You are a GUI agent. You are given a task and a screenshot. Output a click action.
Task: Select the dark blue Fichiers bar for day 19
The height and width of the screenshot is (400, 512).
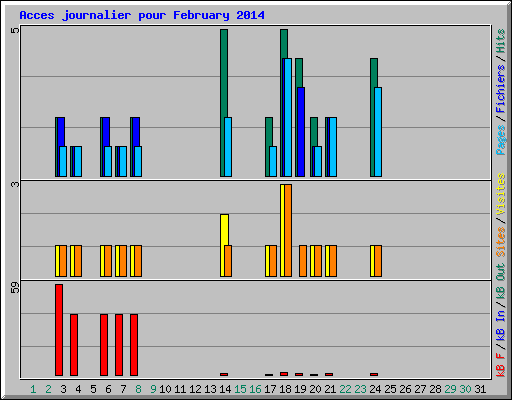(x=301, y=132)
